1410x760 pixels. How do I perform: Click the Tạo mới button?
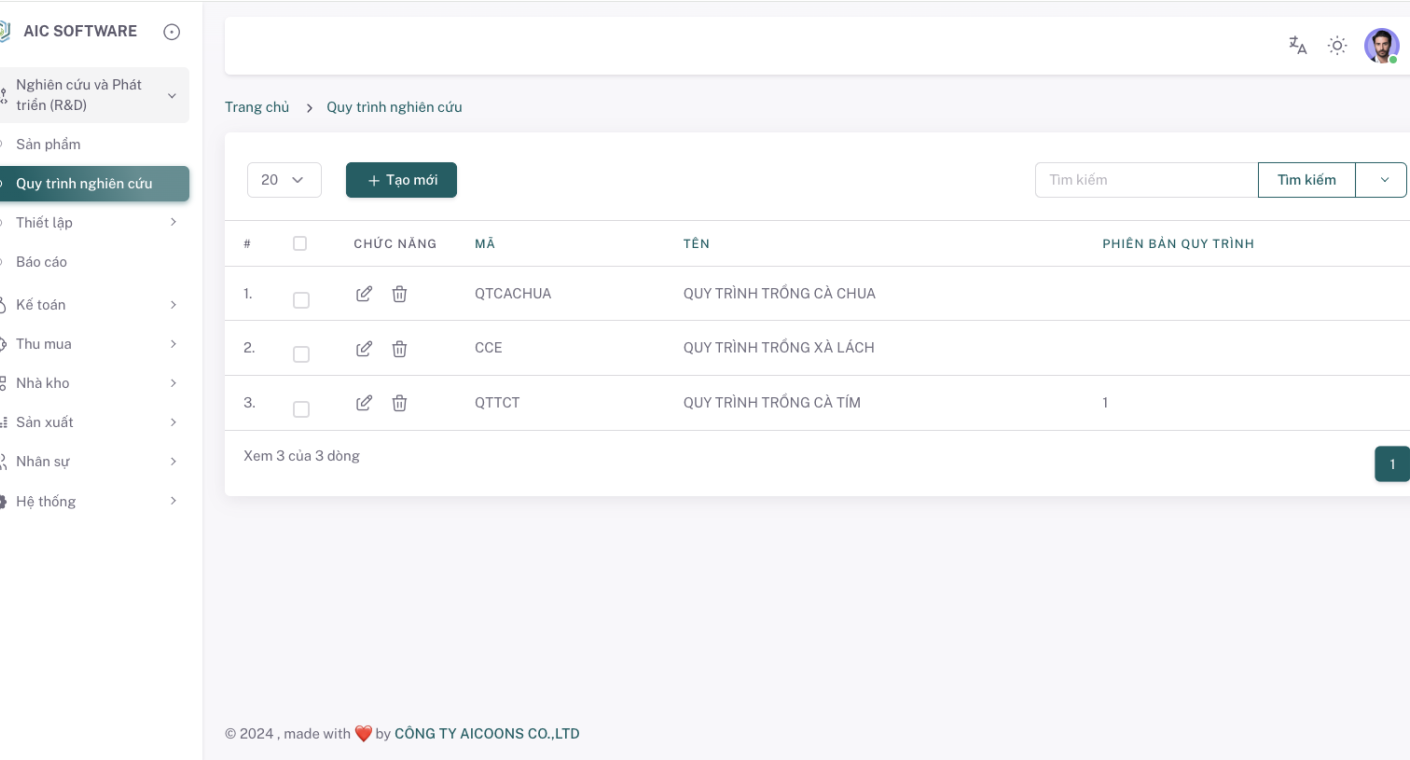pos(401,180)
